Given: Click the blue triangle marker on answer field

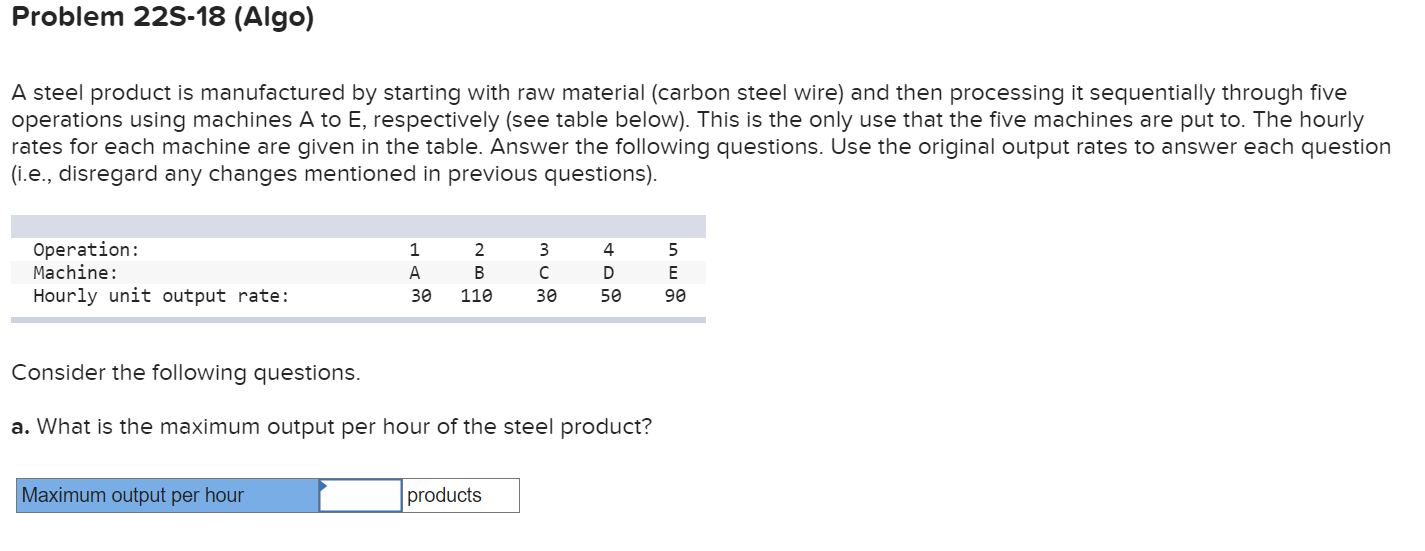Looking at the screenshot, I should click(x=323, y=485).
